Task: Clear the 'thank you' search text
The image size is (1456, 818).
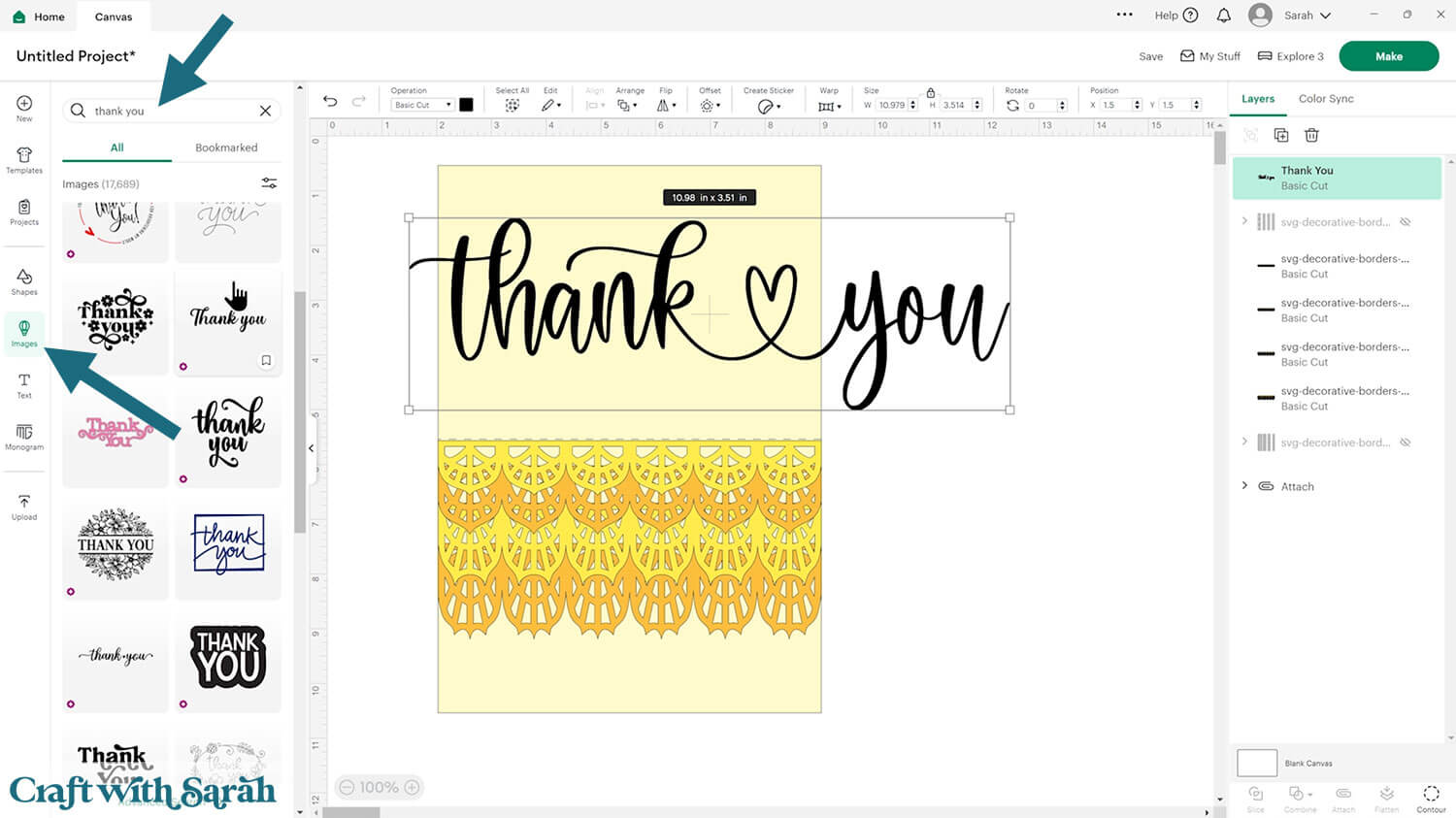Action: pos(265,111)
